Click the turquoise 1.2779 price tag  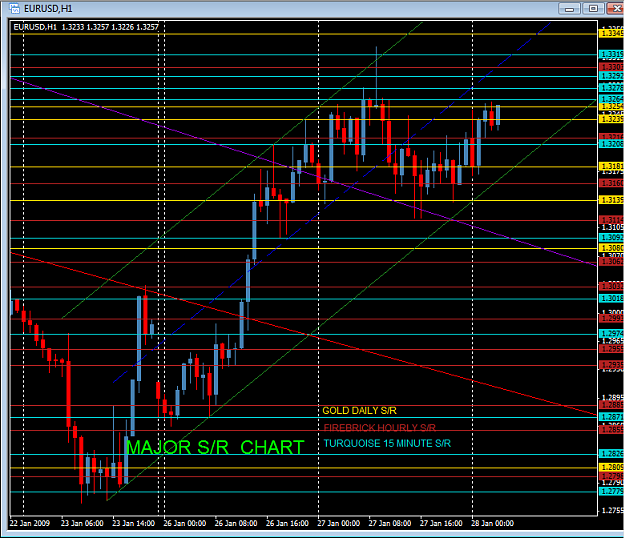click(x=611, y=491)
